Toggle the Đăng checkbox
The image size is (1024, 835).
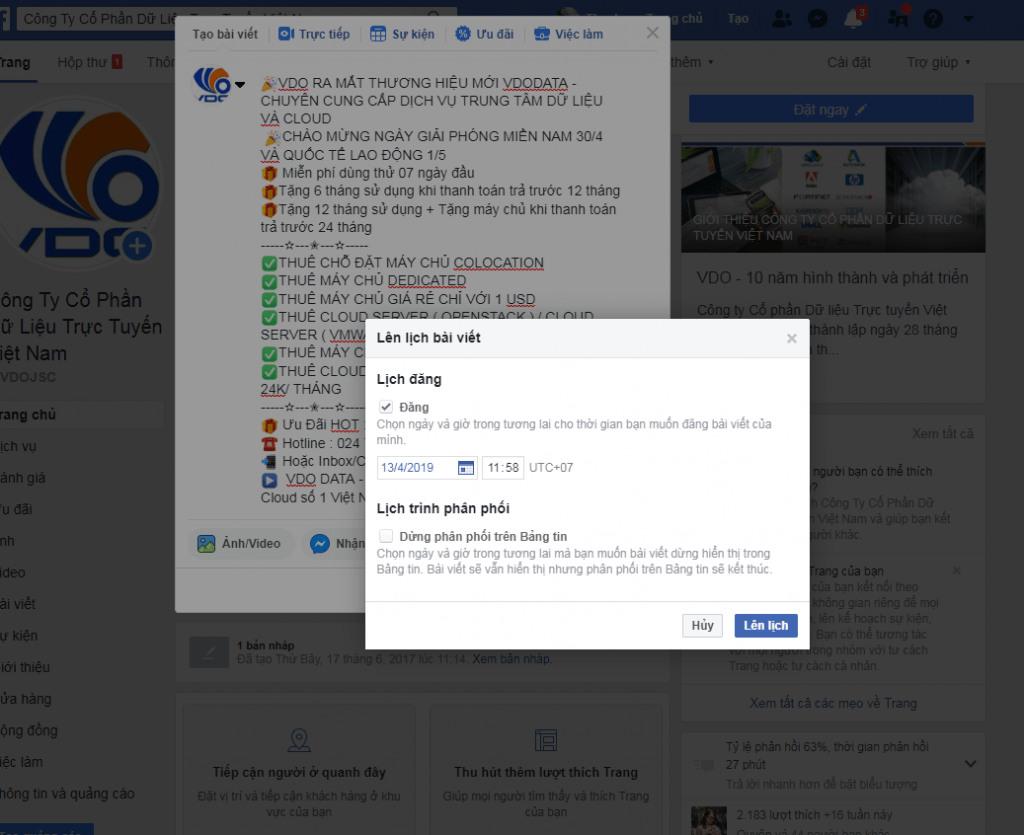pyautogui.click(x=386, y=407)
